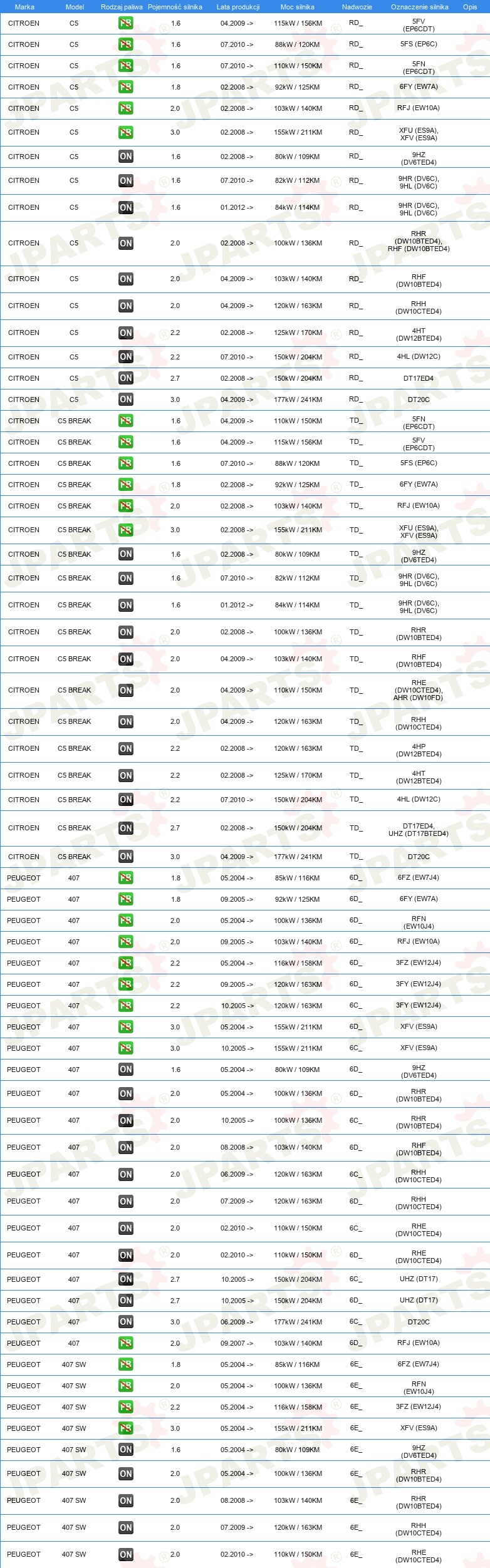
Task: Click 116kW / 158KM in 407 SW row
Action: 298,1407
